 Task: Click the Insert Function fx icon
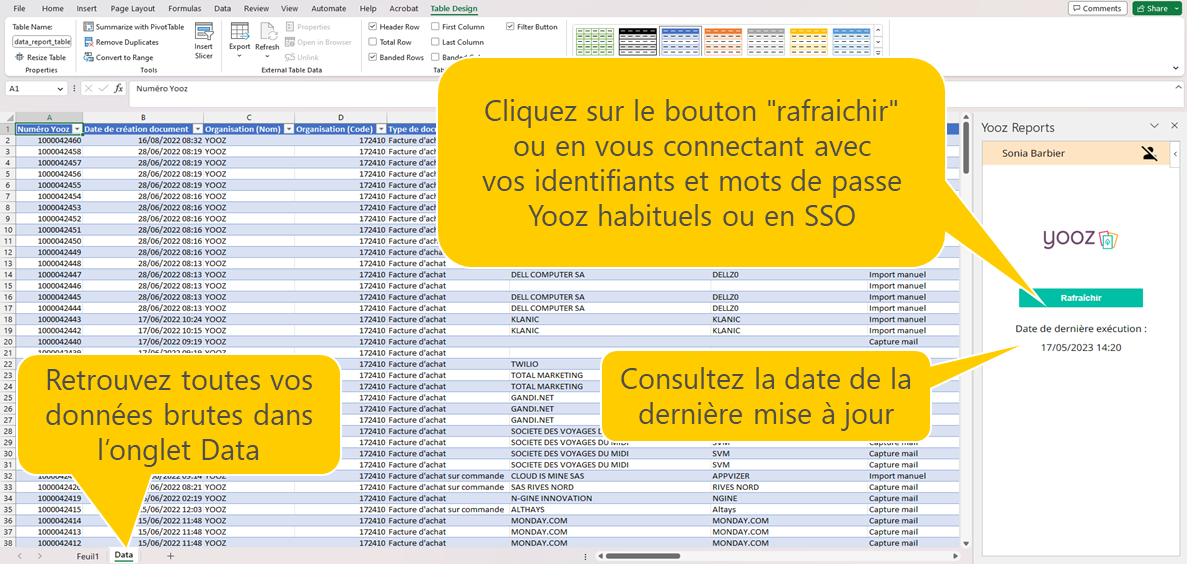[x=119, y=89]
